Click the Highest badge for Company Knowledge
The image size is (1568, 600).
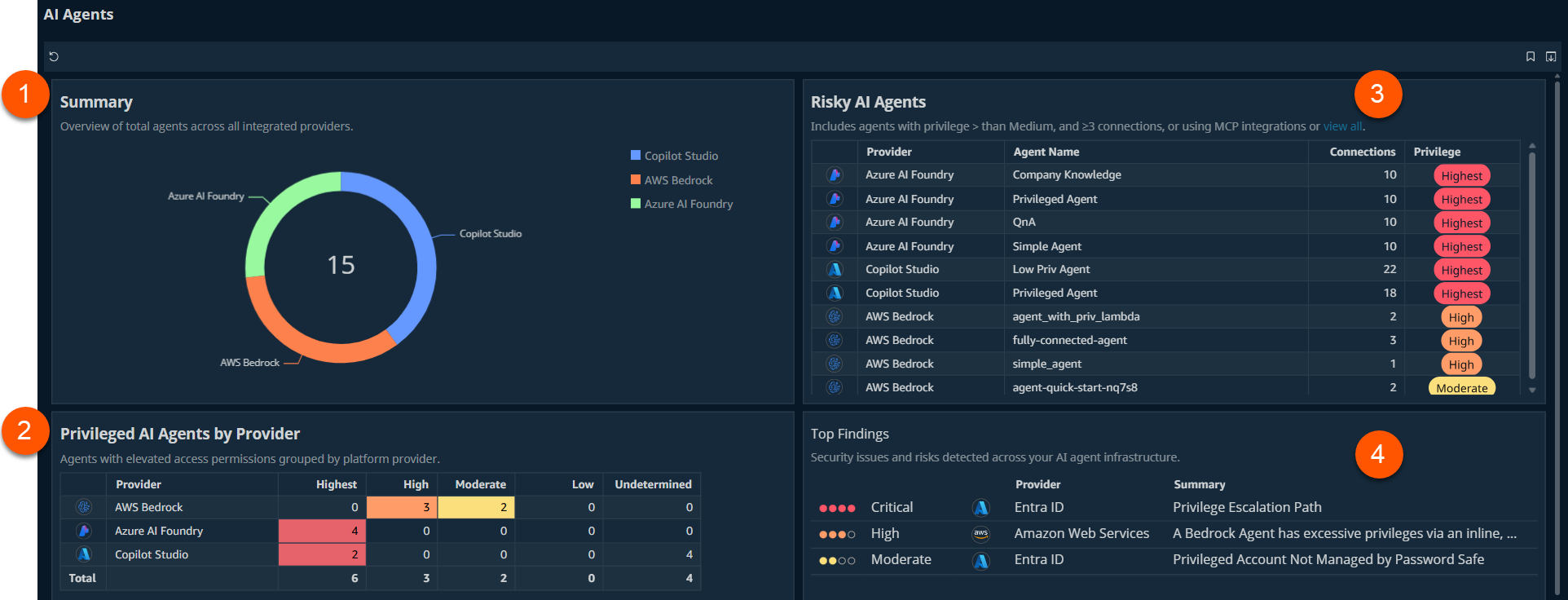[1461, 175]
